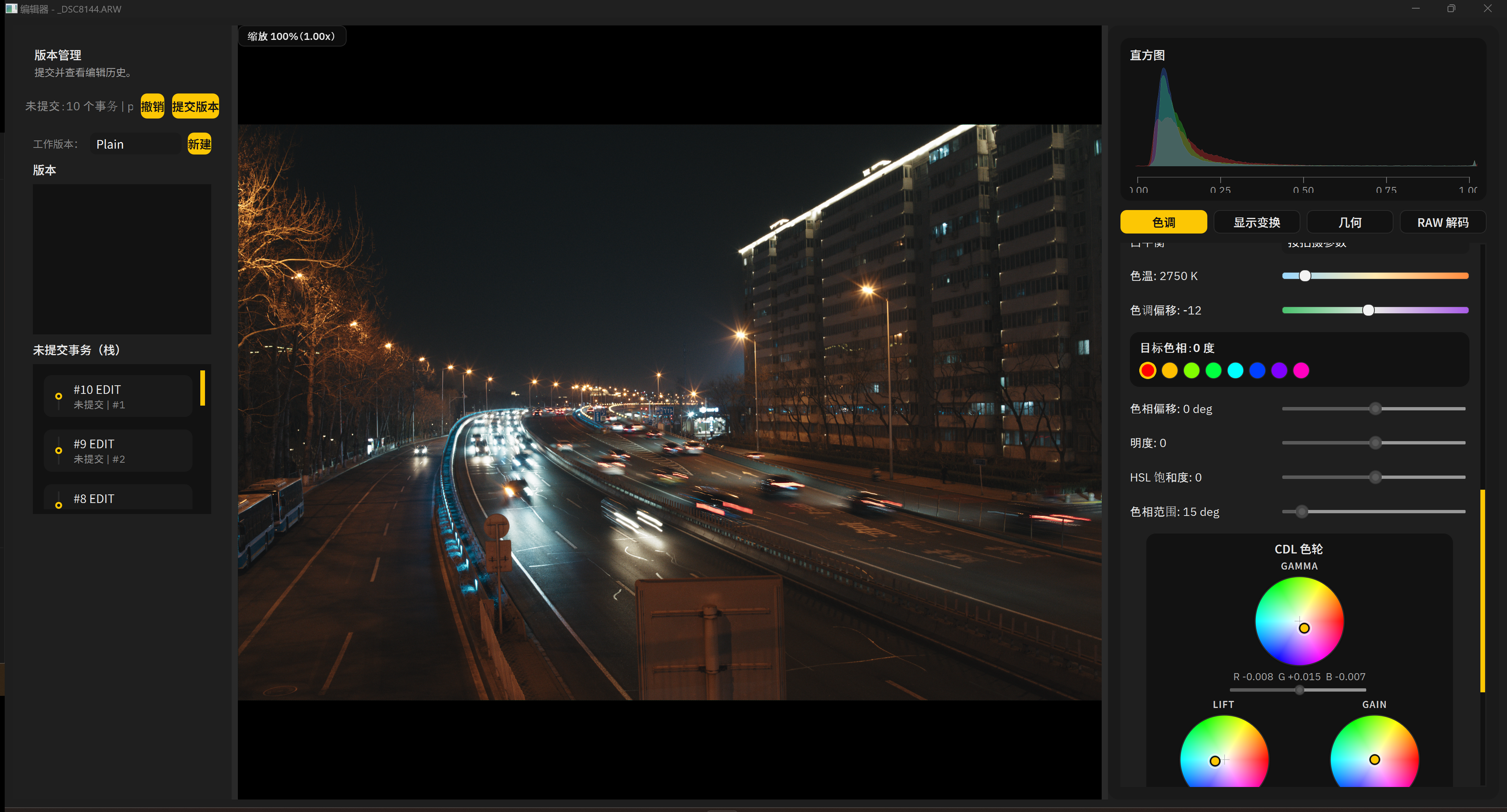Click the LIFT color wheel handle
Viewport: 1507px width, 812px height.
pos(1215,760)
